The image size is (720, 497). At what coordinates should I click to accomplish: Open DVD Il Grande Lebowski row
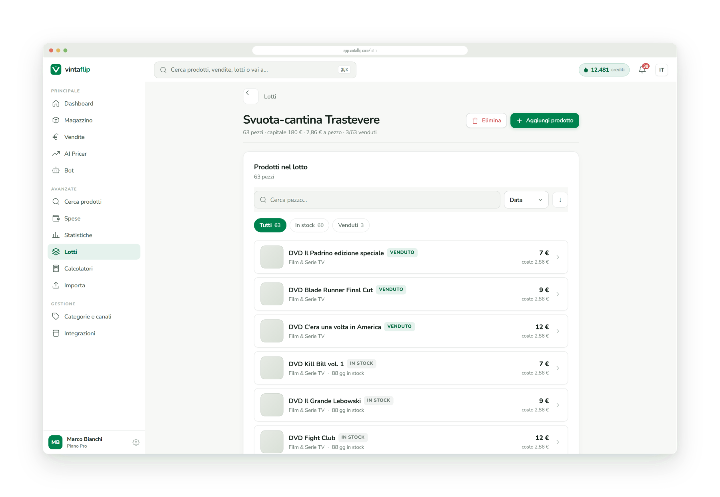[x=411, y=405]
